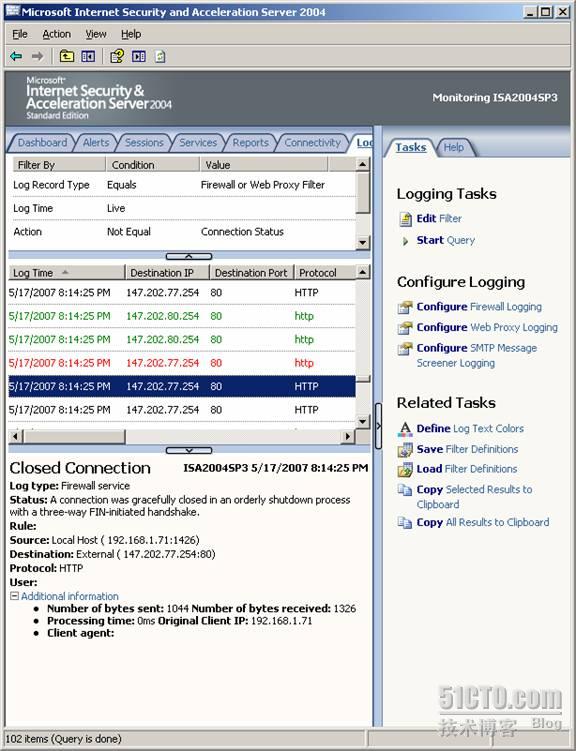Toggle the console tree pane icon

(88, 57)
